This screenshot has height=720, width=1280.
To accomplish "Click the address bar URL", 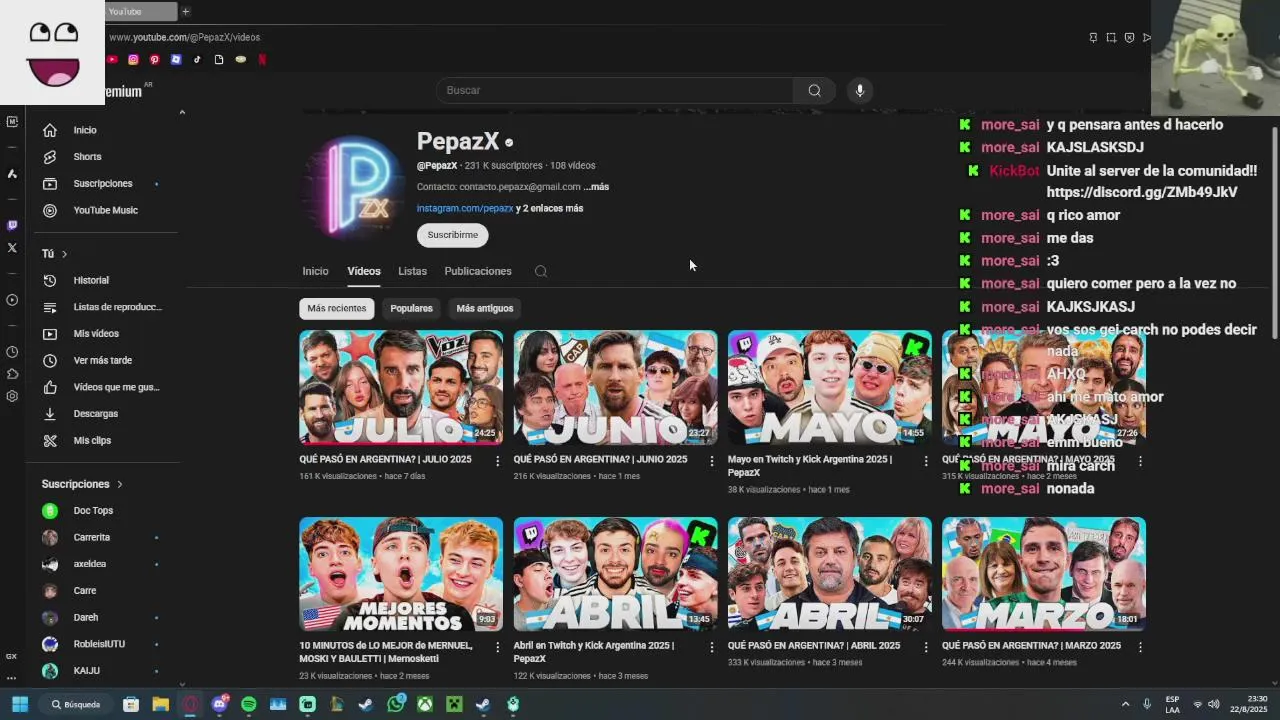I will click(x=184, y=37).
